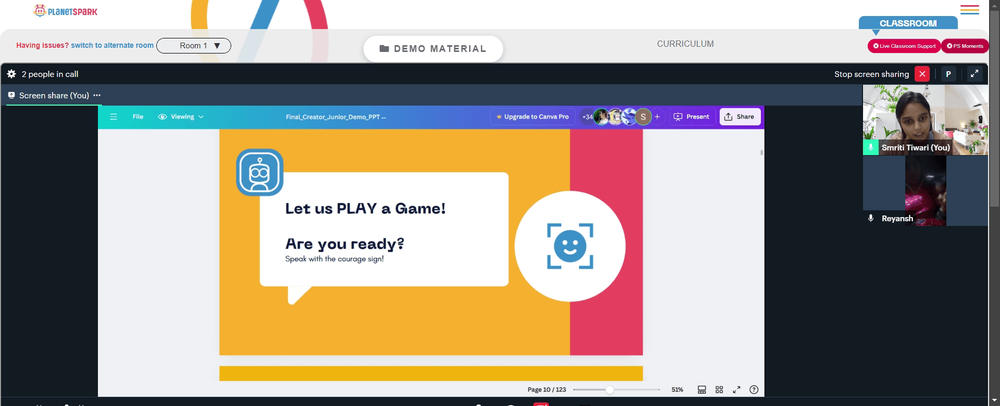Click the document title Final_Creator_Junior_Demo_PPT
This screenshot has width=1000, height=406.
[335, 117]
